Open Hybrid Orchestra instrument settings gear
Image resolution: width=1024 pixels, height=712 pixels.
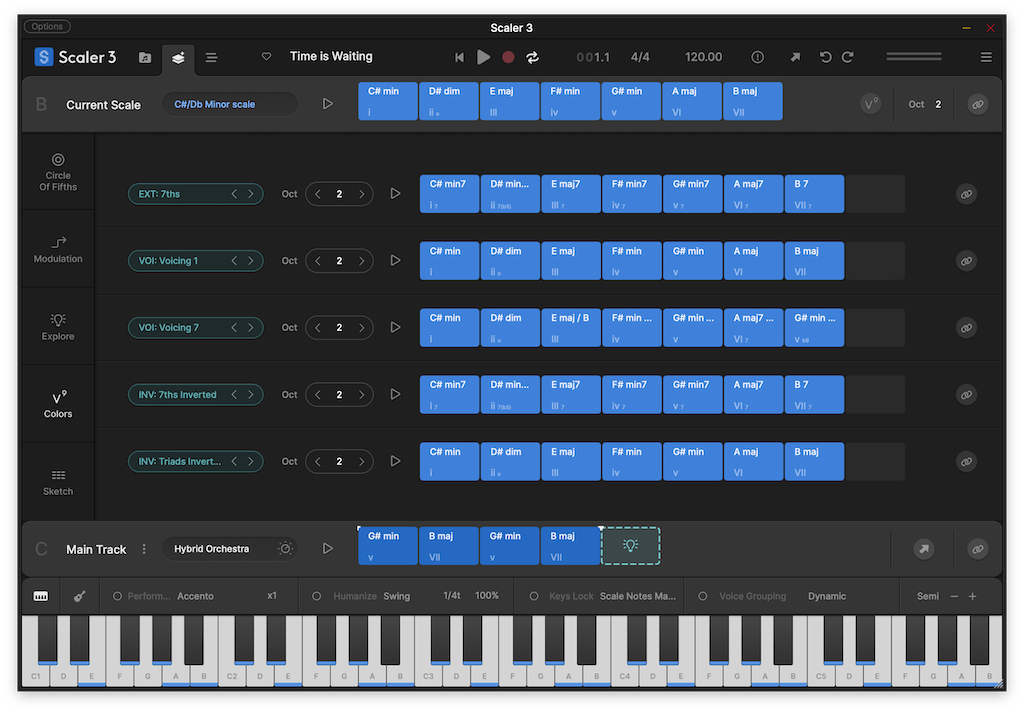(285, 549)
